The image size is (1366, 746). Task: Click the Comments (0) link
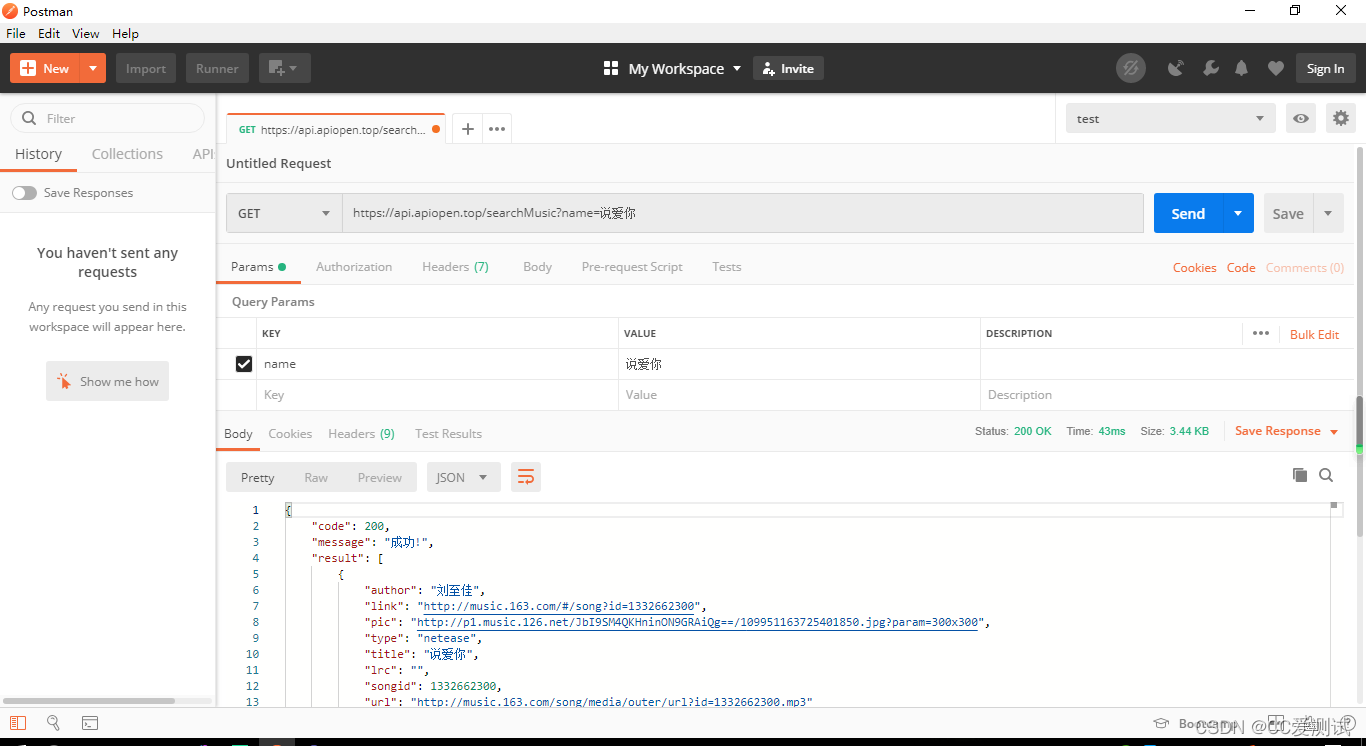[1305, 268]
